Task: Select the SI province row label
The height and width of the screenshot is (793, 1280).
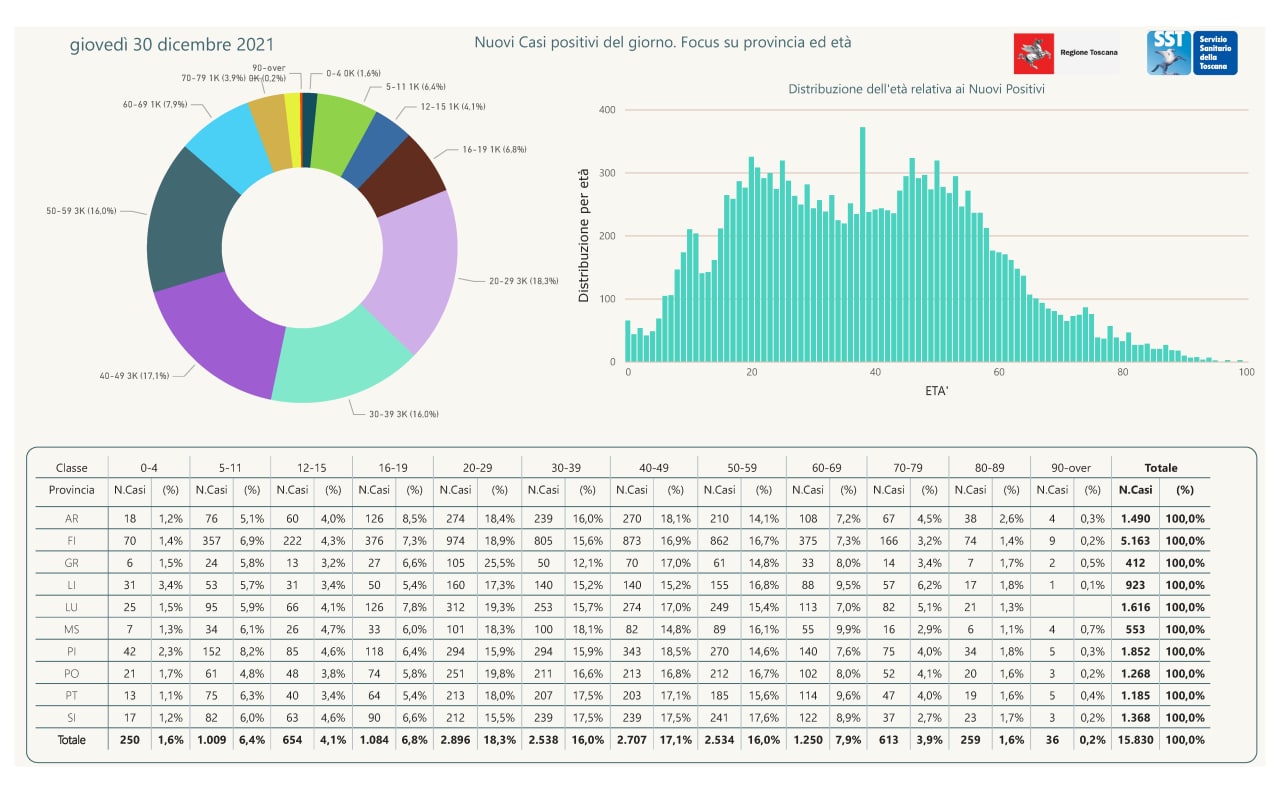Action: coord(72,717)
